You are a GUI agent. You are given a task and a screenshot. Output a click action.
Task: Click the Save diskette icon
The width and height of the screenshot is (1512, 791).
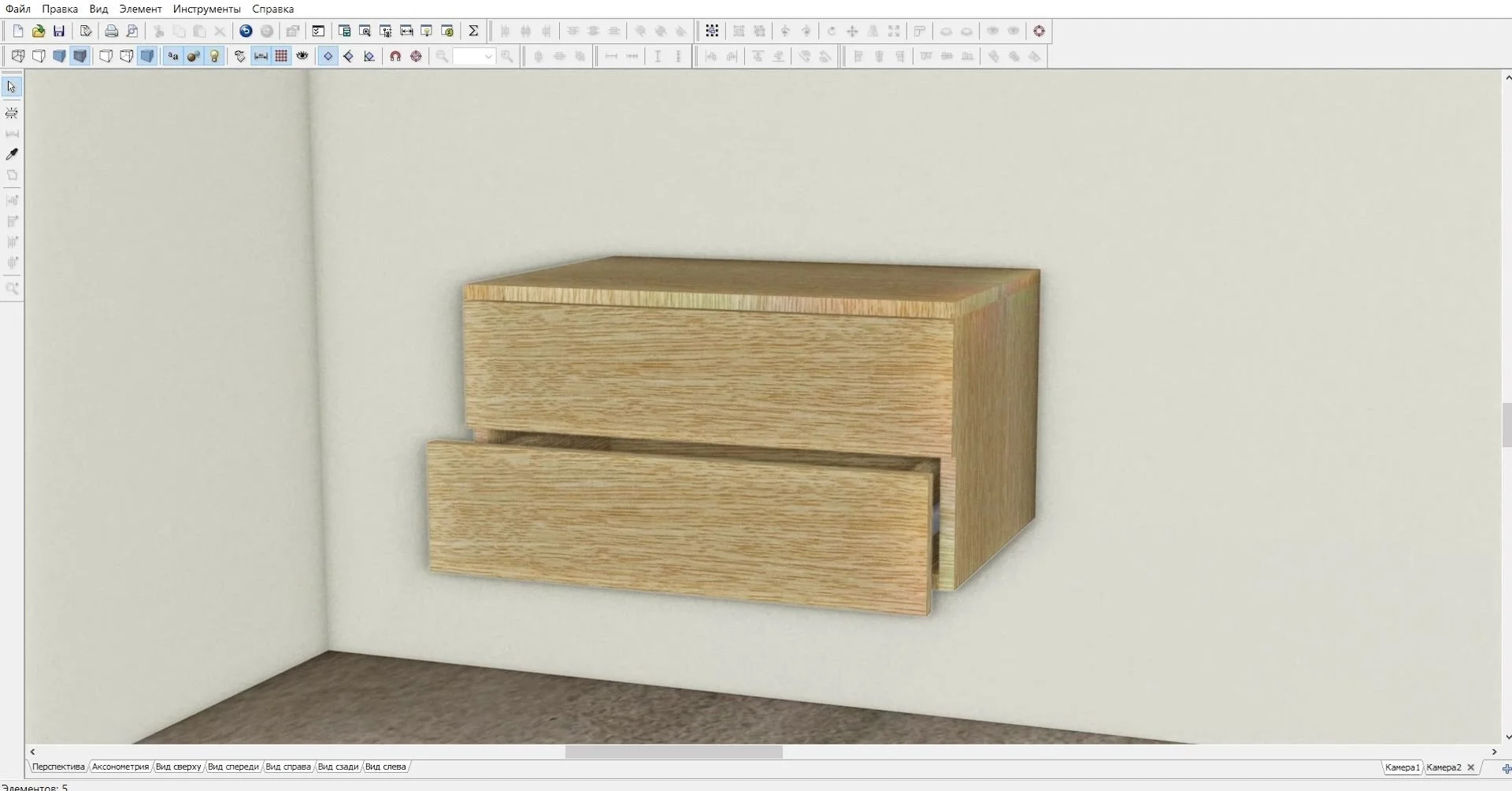(59, 31)
